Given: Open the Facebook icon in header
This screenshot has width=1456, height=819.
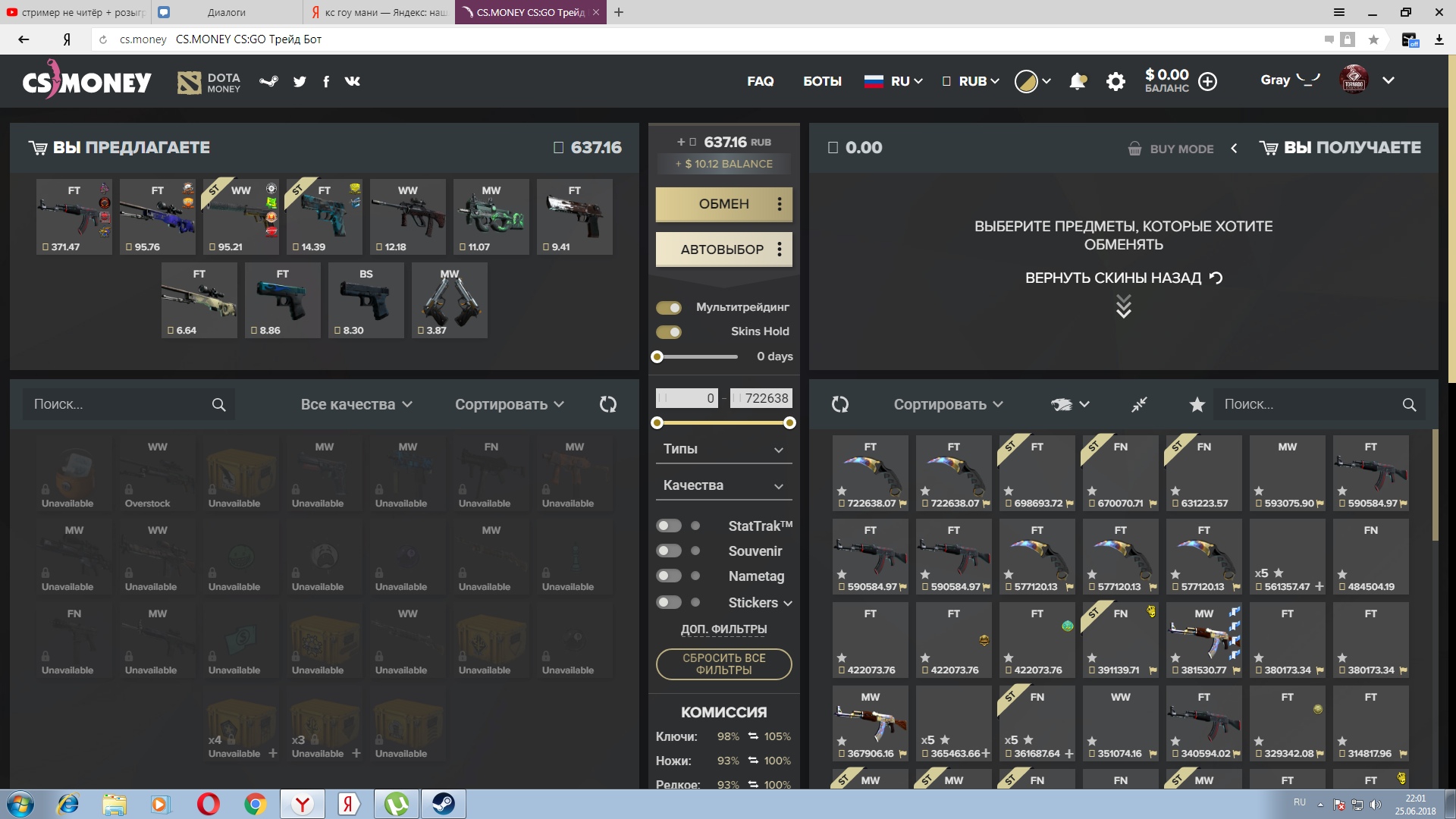Looking at the screenshot, I should click(x=326, y=81).
